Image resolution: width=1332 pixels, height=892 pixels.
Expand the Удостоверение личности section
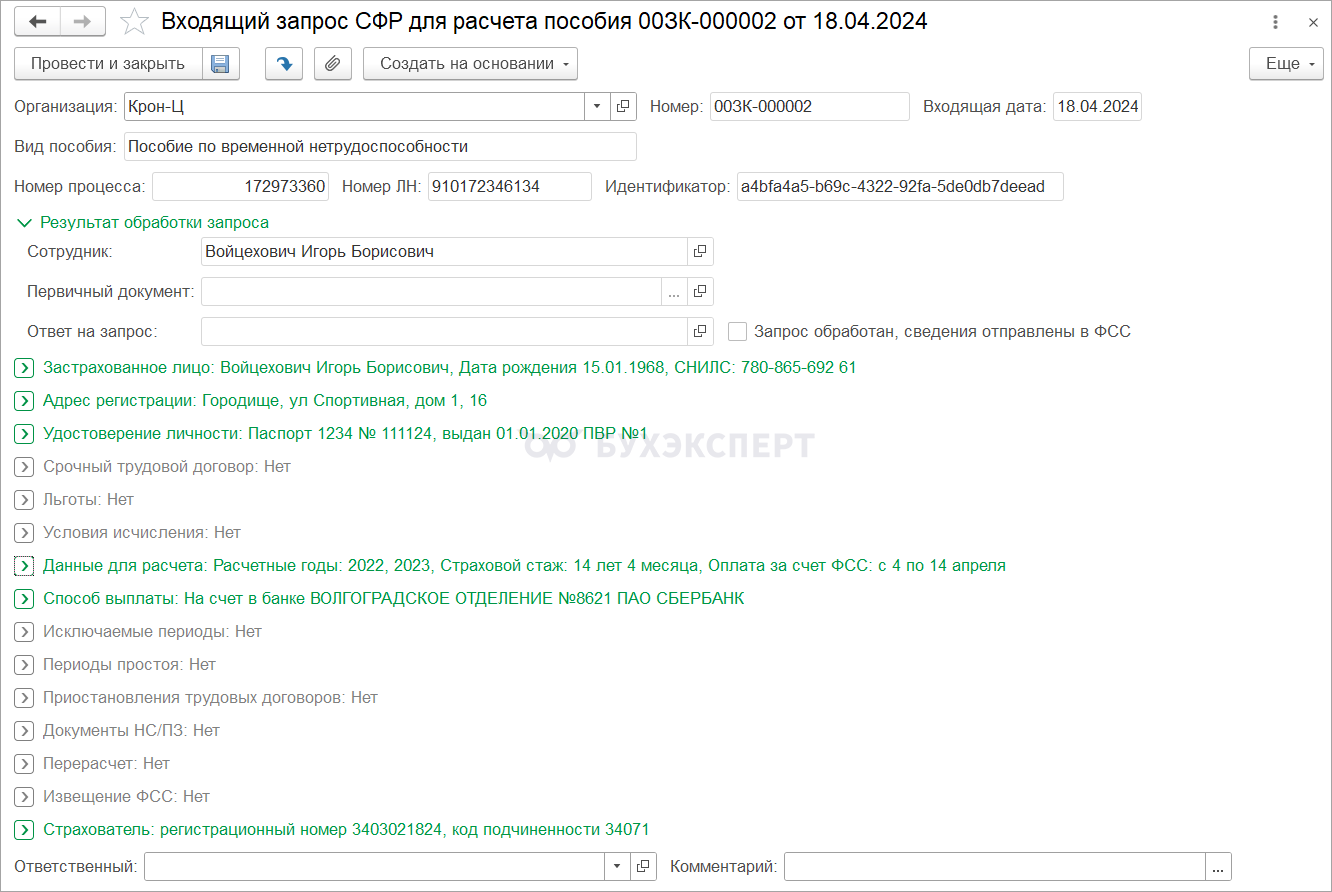point(25,434)
